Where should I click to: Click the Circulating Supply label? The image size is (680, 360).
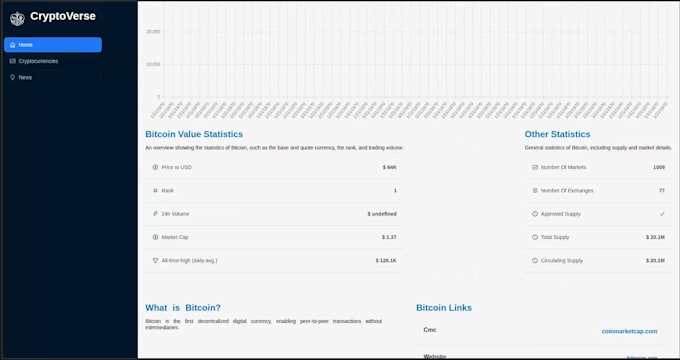point(562,261)
